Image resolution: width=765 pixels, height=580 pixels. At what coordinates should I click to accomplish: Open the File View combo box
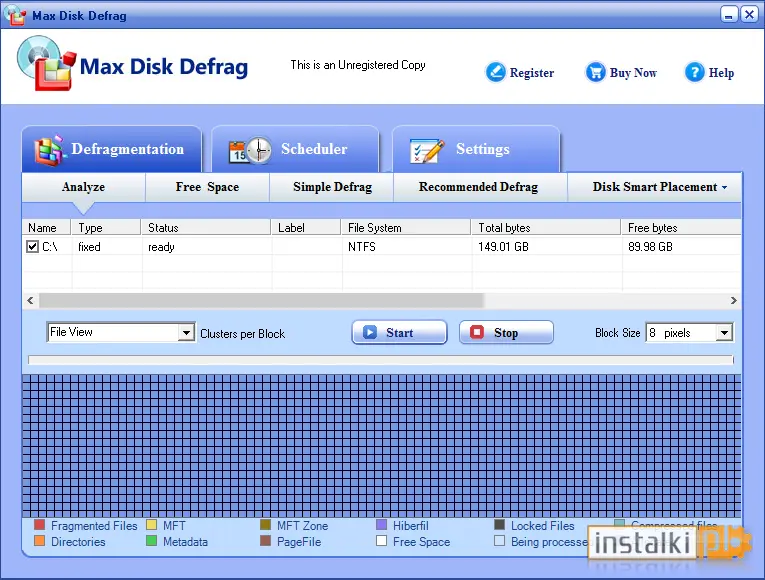point(121,332)
